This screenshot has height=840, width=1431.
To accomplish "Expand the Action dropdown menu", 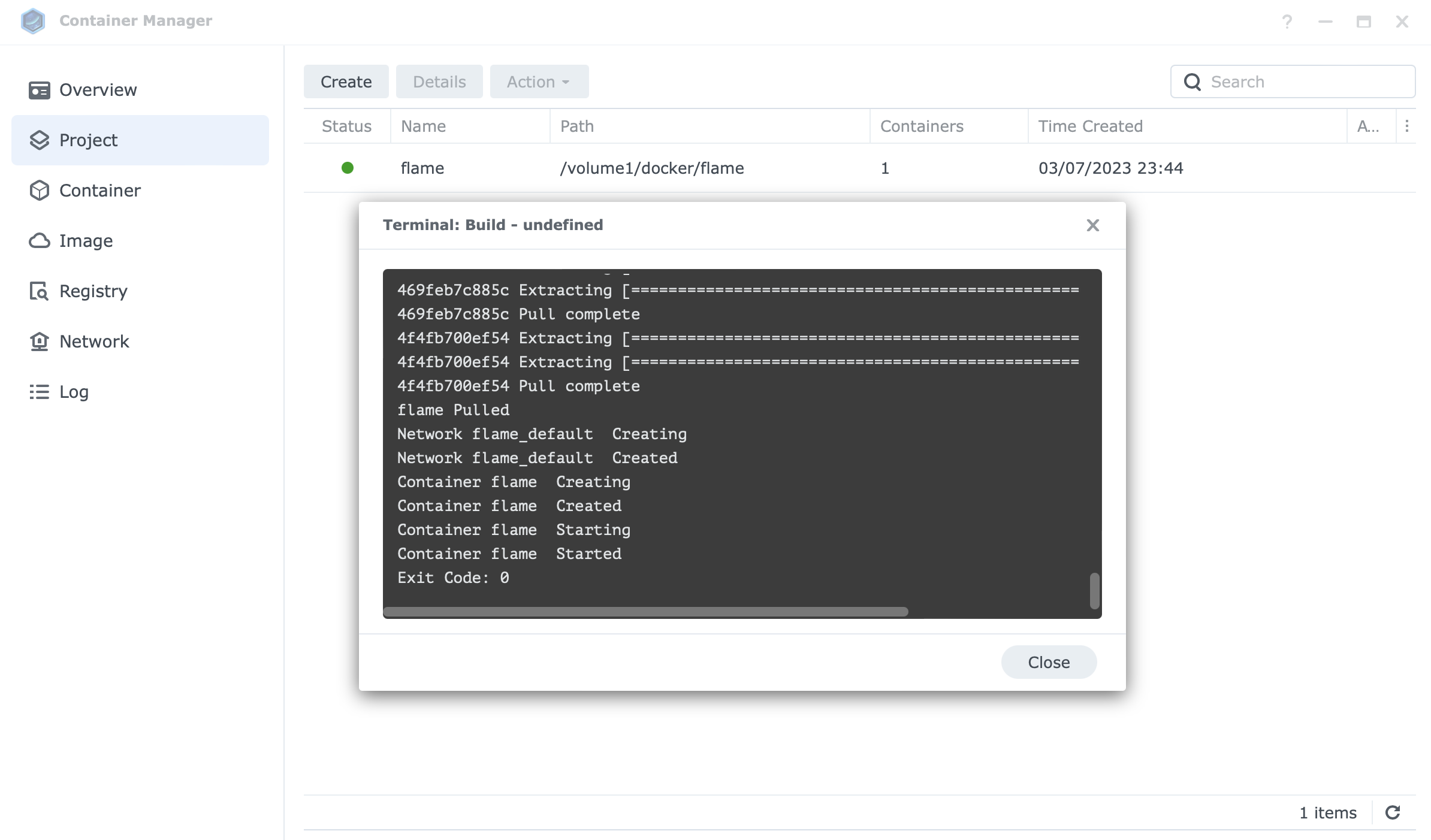I will tap(539, 81).
